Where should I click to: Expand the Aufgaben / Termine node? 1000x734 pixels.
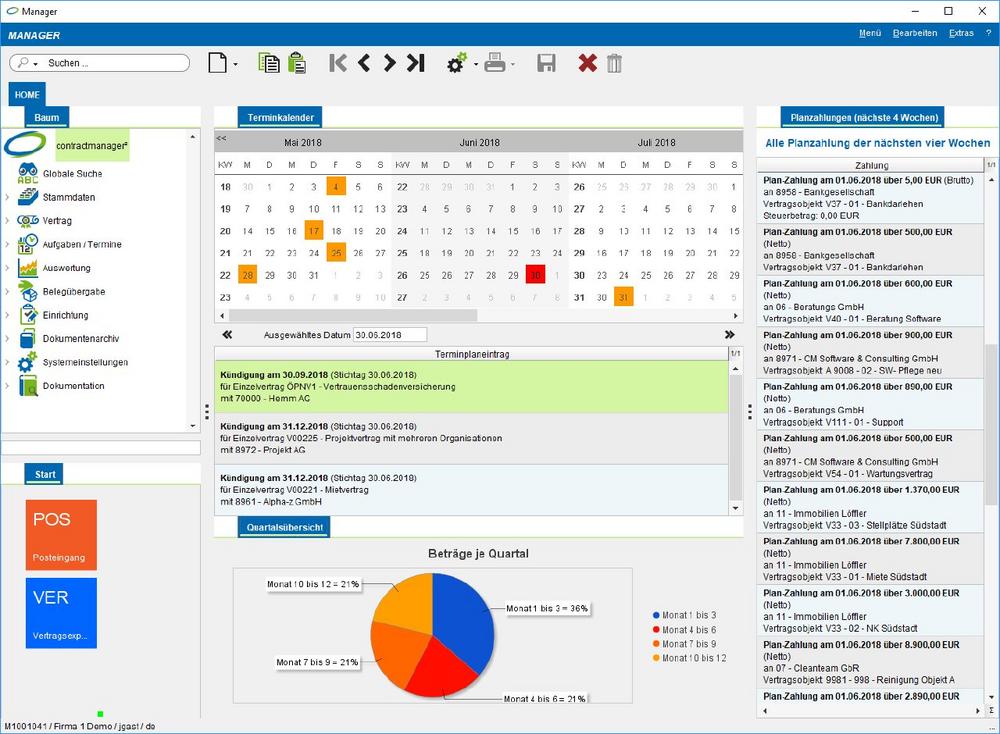pos(7,244)
